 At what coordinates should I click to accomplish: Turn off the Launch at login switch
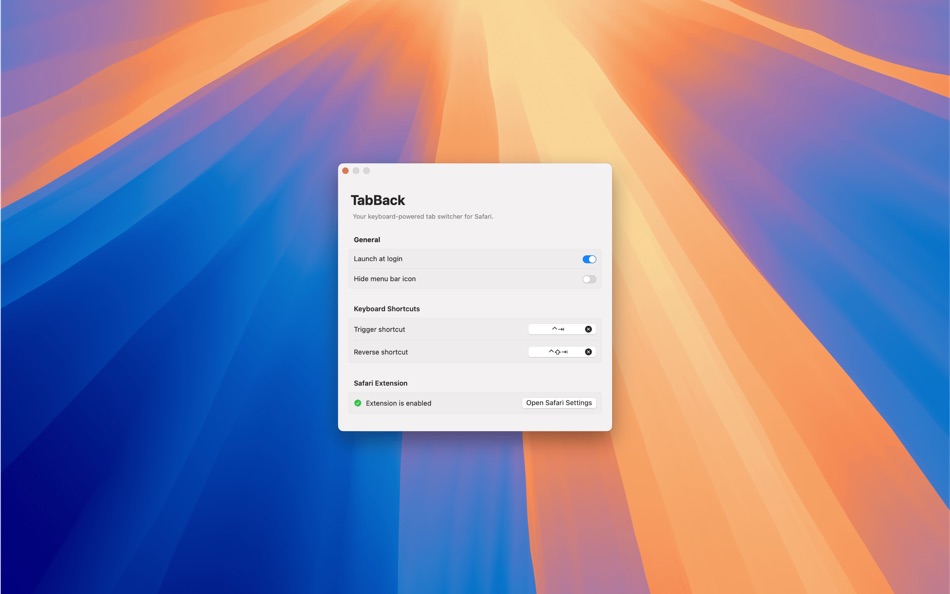589,259
